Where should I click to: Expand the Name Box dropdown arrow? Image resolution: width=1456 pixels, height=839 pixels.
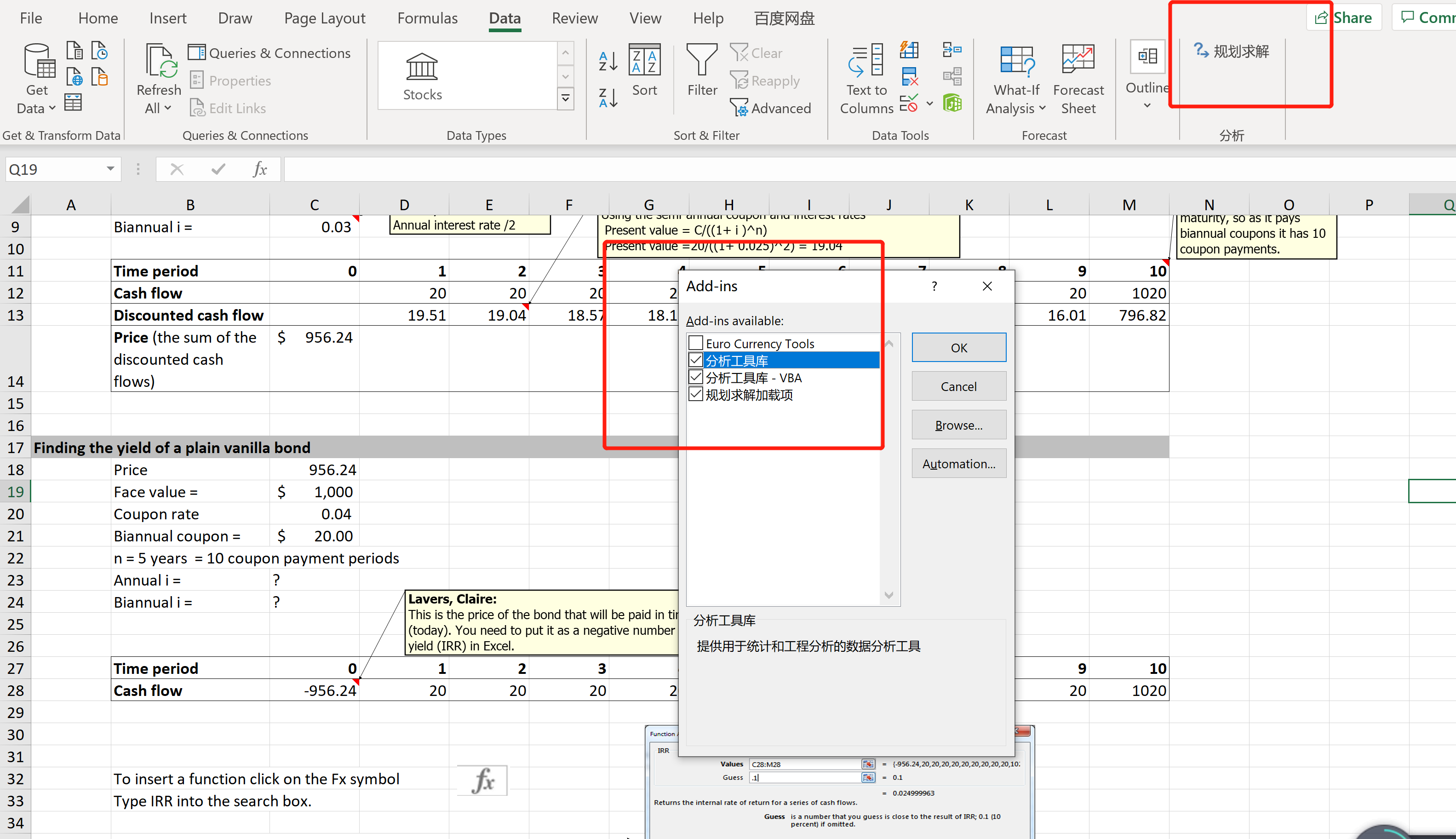coord(110,169)
